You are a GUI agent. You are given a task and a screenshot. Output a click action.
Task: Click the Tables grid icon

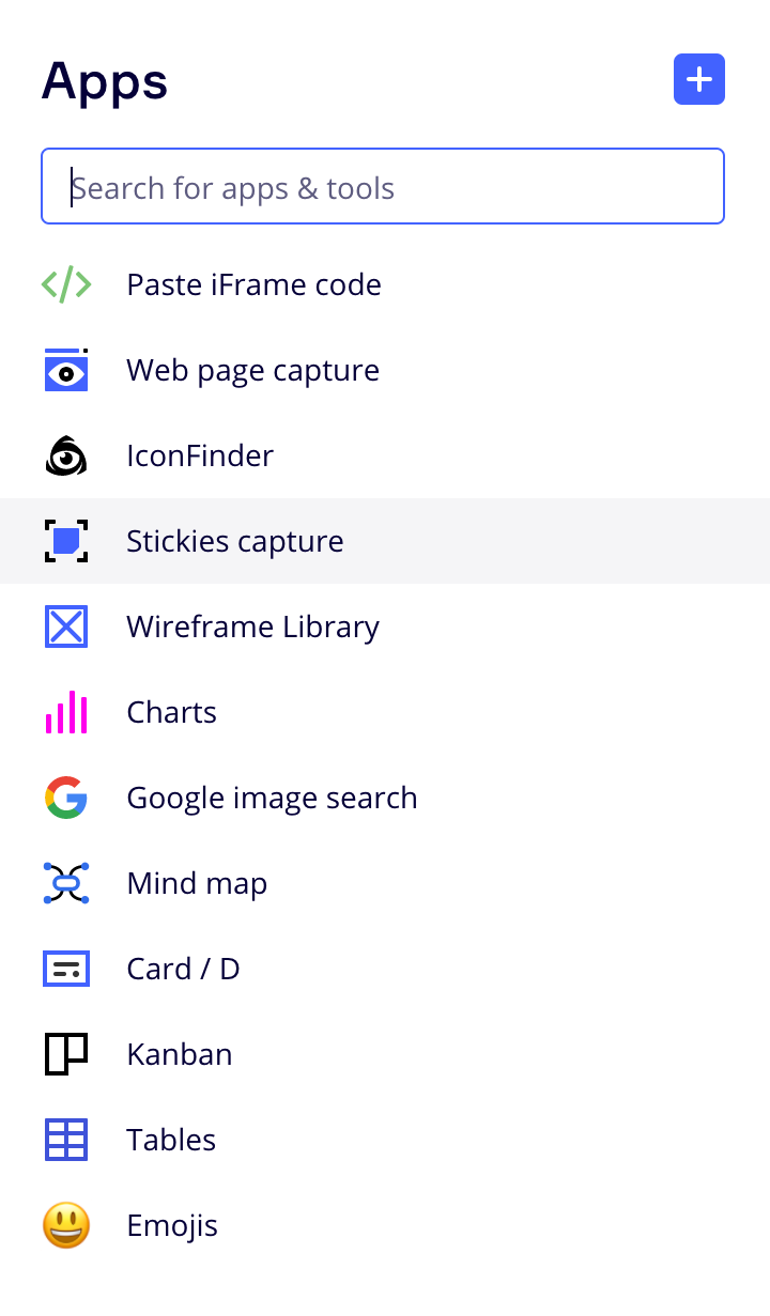[x=66, y=1140]
